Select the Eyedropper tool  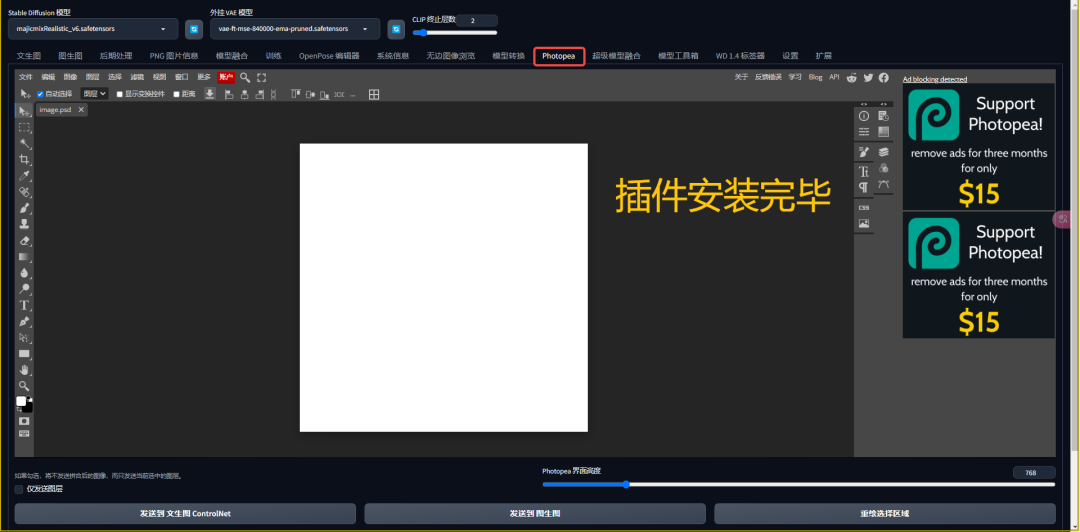click(x=24, y=176)
